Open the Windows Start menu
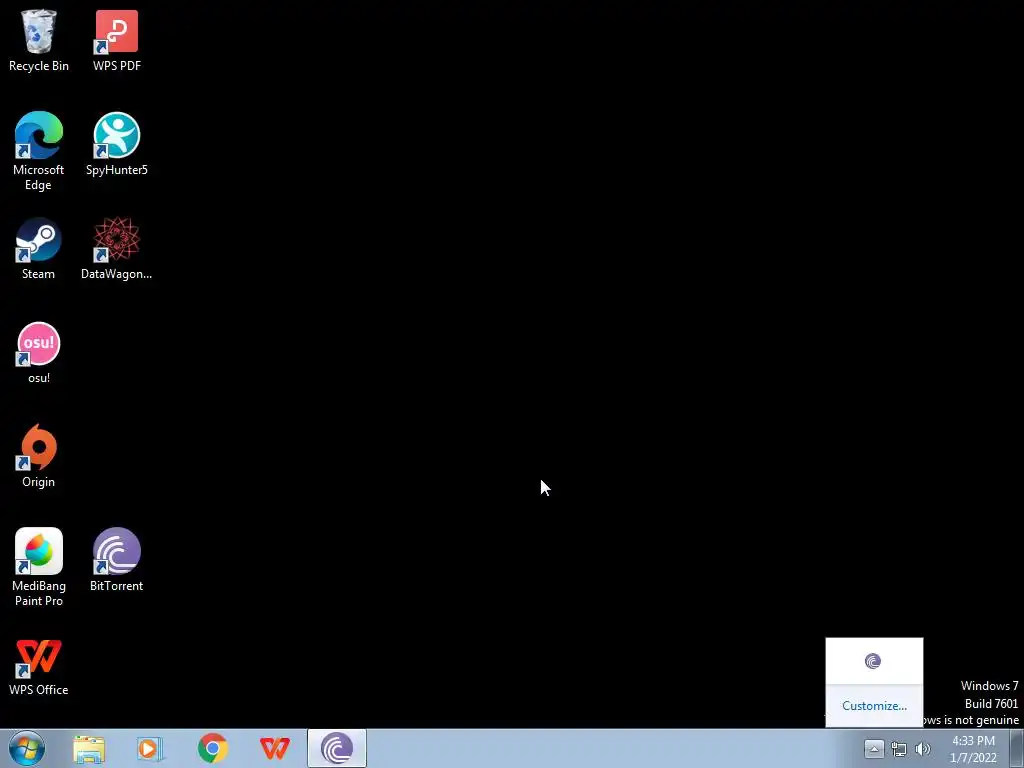1024x768 pixels. pos(27,748)
